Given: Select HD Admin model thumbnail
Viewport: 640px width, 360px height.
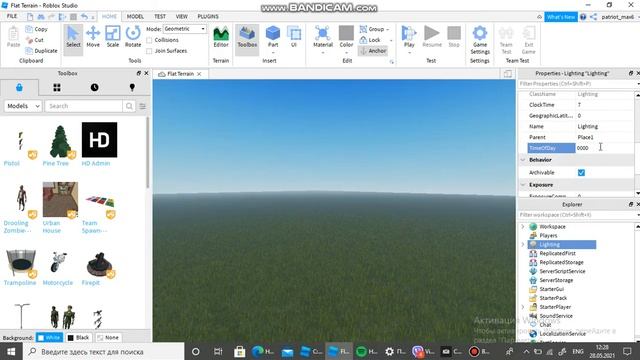Looking at the screenshot, I should point(99,140).
